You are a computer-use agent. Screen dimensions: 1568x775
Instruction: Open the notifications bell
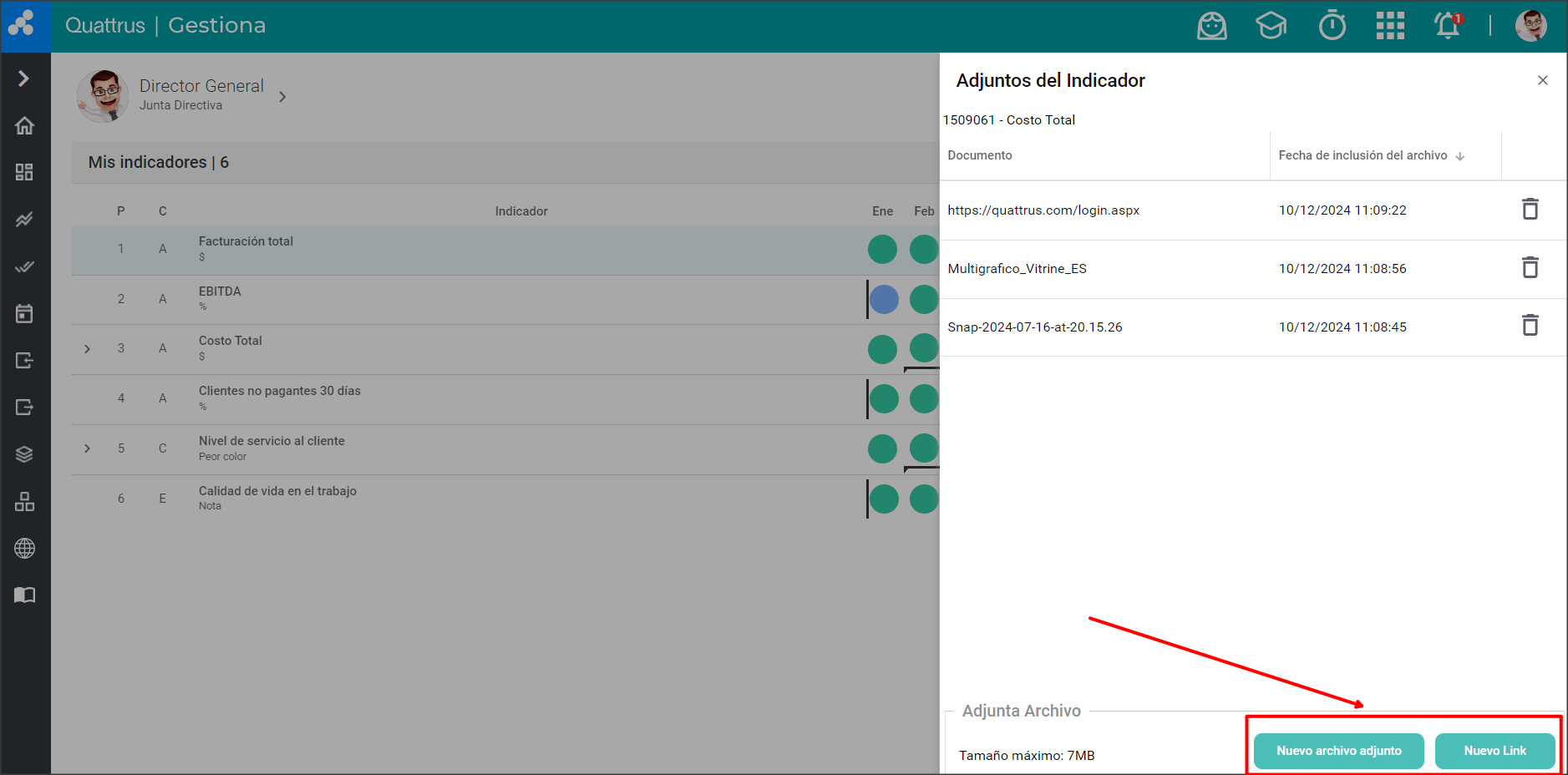[x=1448, y=26]
